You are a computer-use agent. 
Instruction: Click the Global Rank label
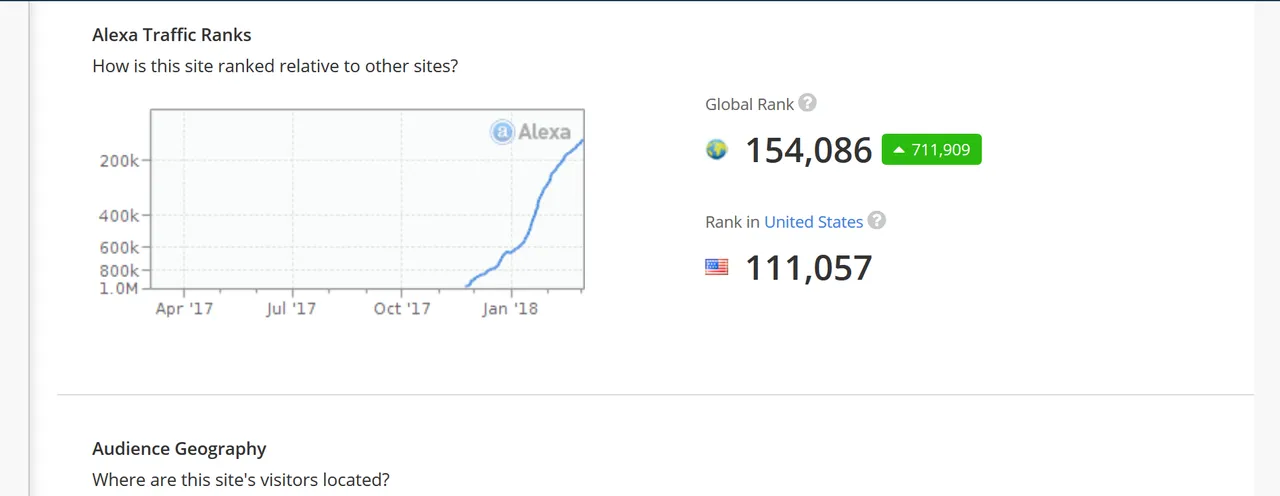coord(749,104)
